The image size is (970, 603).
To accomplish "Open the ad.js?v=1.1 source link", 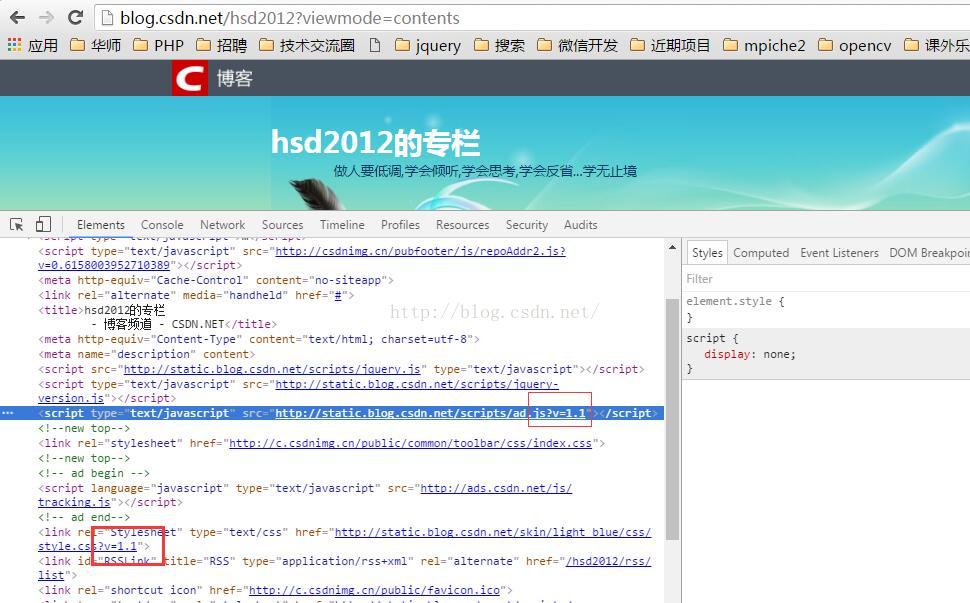I will 431,413.
